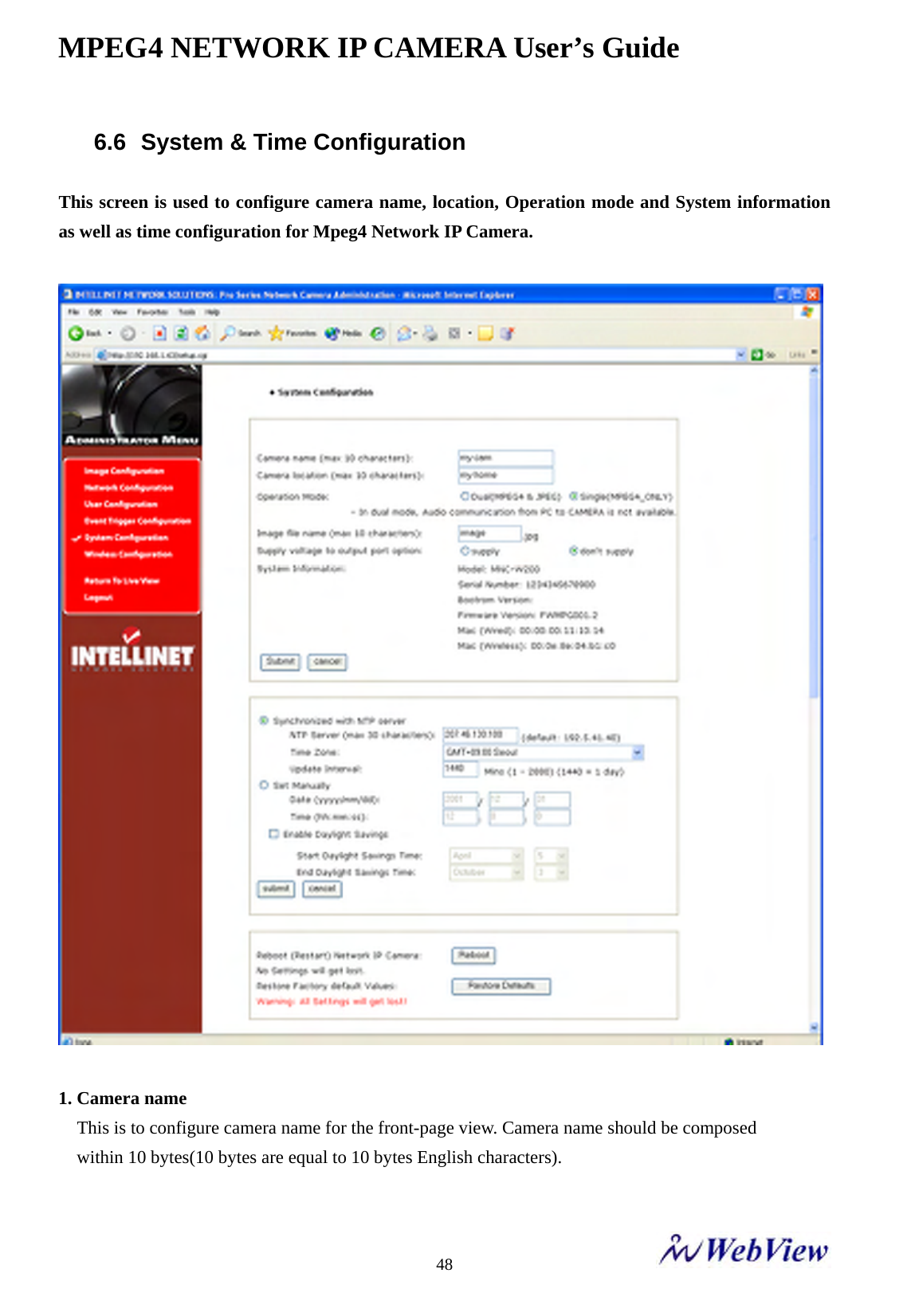The width and height of the screenshot is (907, 1316).
Task: Click the Print toolbar icon
Action: click(430, 333)
